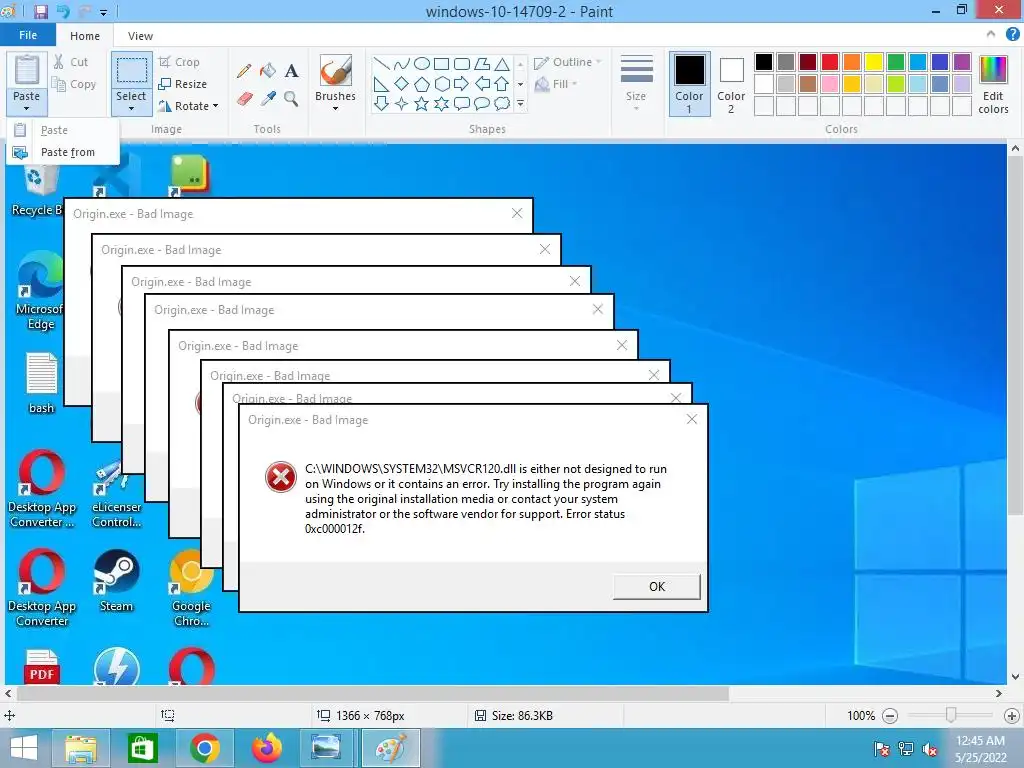Viewport: 1024px width, 768px height.
Task: Click the Undo icon in title bar
Action: click(x=63, y=11)
